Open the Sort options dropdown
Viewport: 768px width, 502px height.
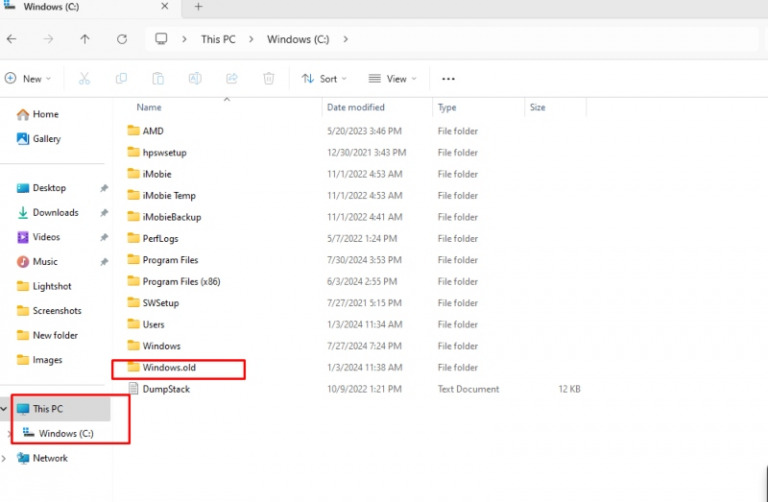pos(324,78)
